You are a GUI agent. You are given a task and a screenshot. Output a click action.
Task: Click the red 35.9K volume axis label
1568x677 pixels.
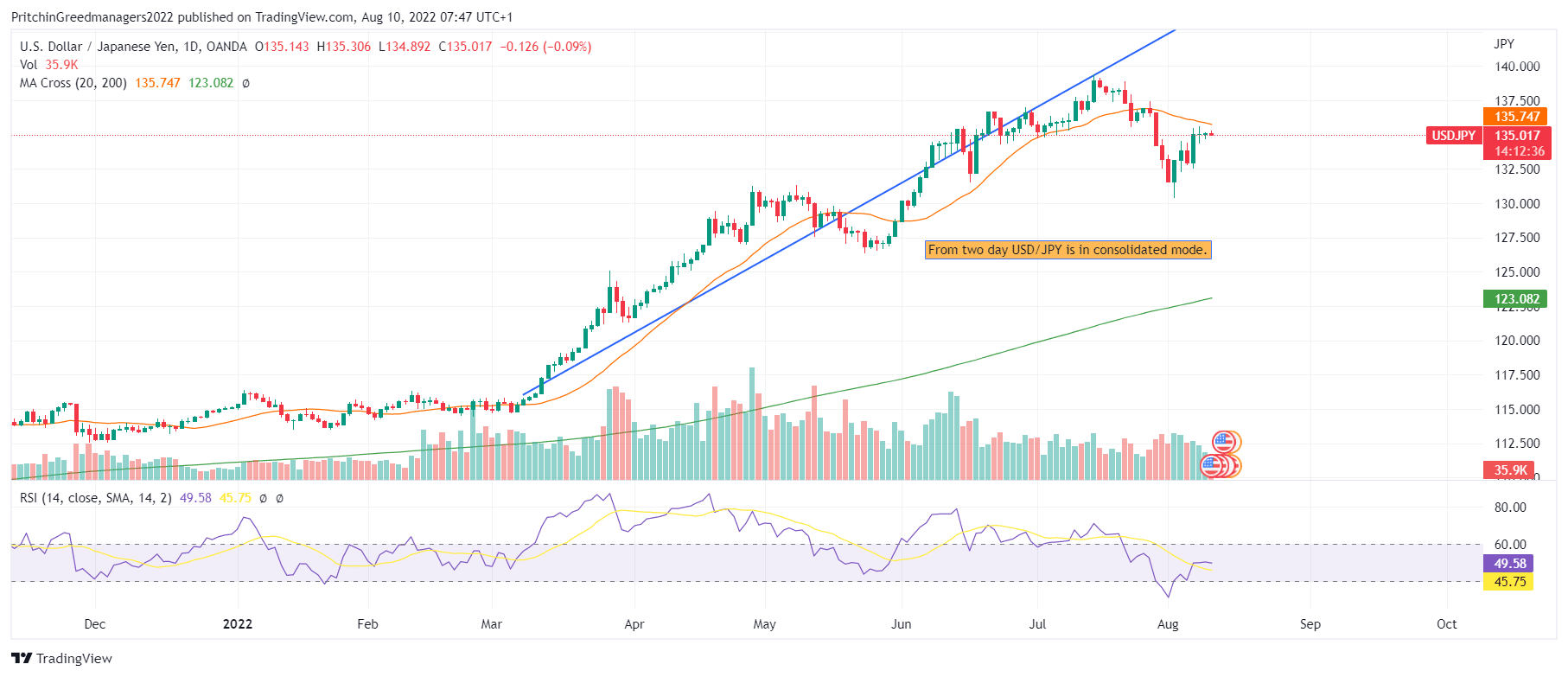click(x=1510, y=470)
